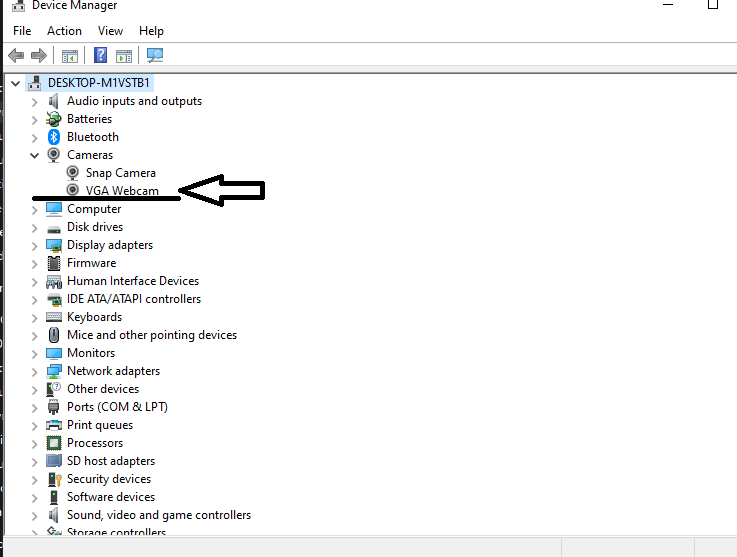Click the Processors chip icon

click(54, 443)
